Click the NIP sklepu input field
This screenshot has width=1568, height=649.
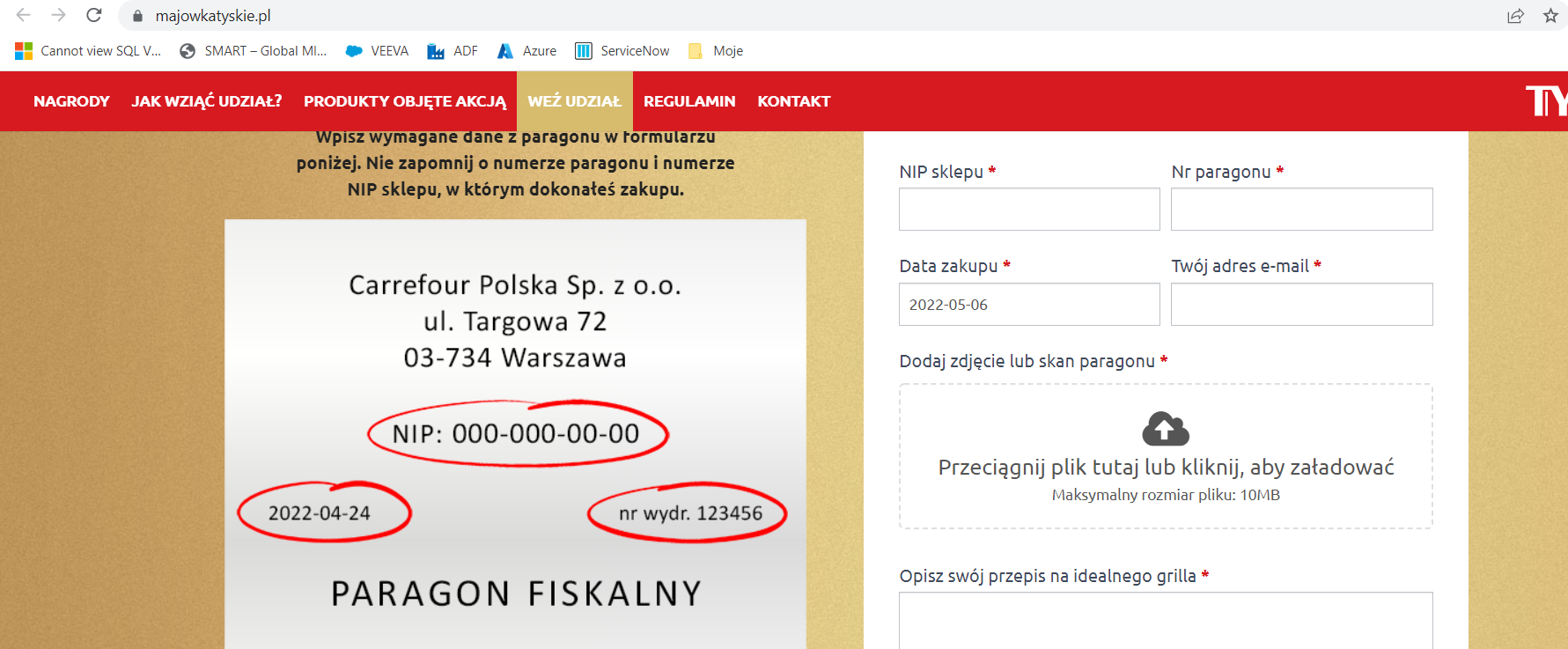(x=1028, y=210)
